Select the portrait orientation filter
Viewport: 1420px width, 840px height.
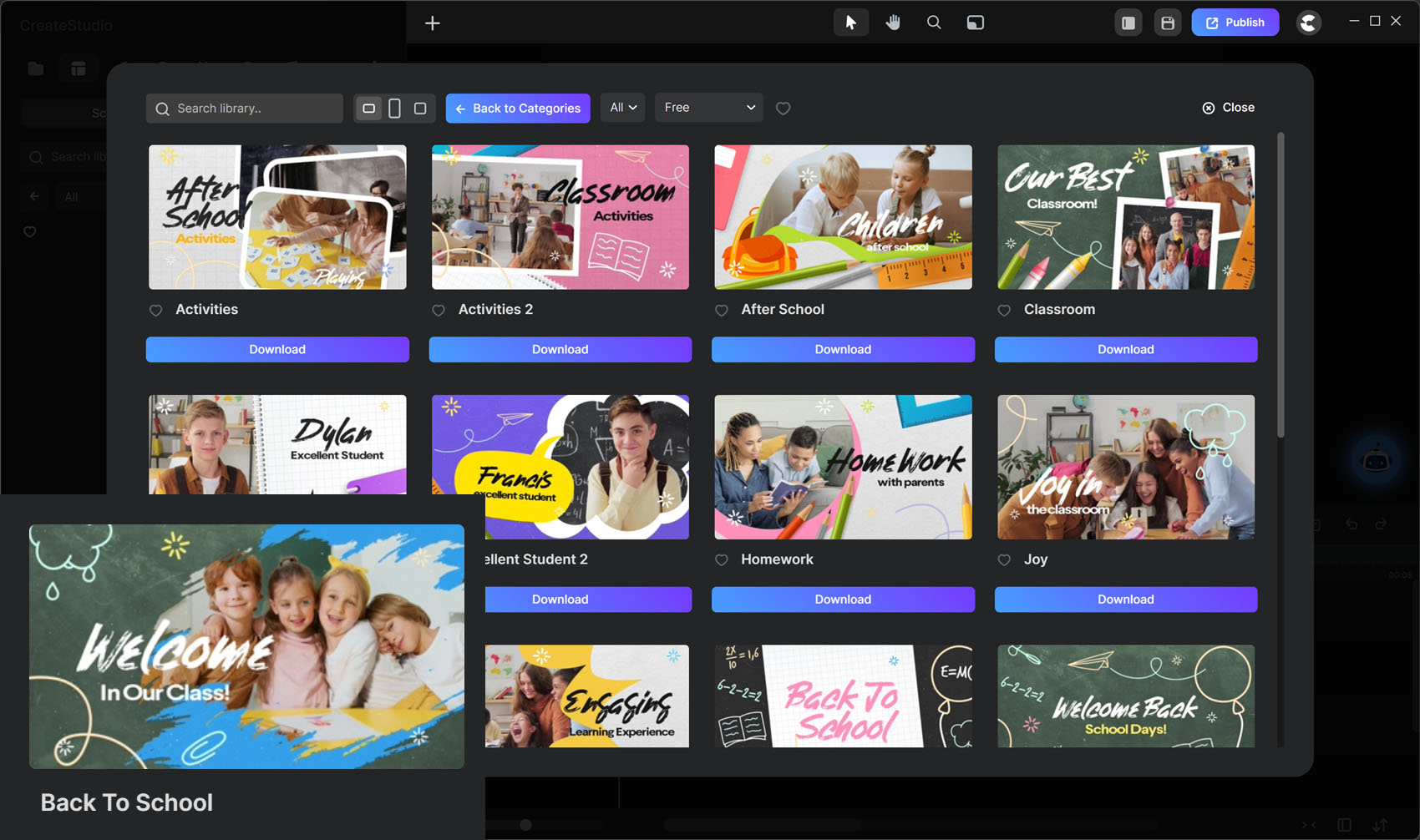[394, 109]
